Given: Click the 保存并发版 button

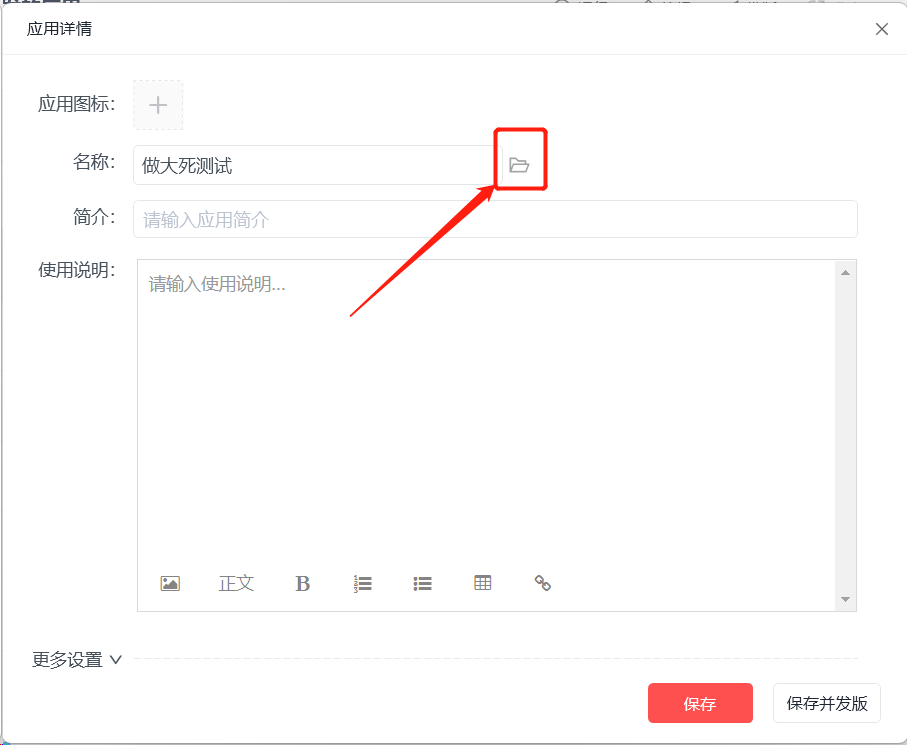Looking at the screenshot, I should [827, 703].
